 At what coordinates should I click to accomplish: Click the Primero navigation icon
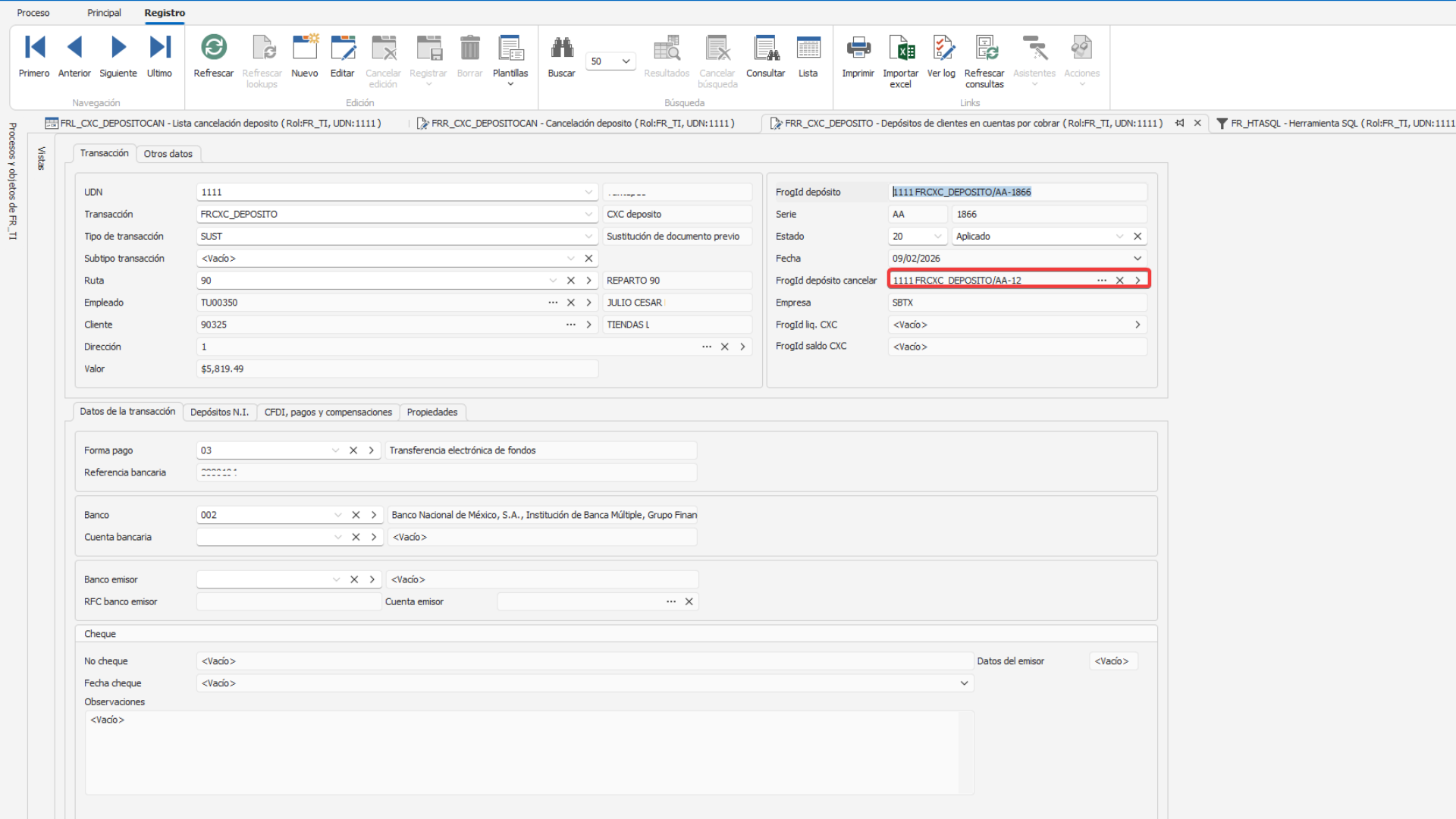[x=34, y=48]
